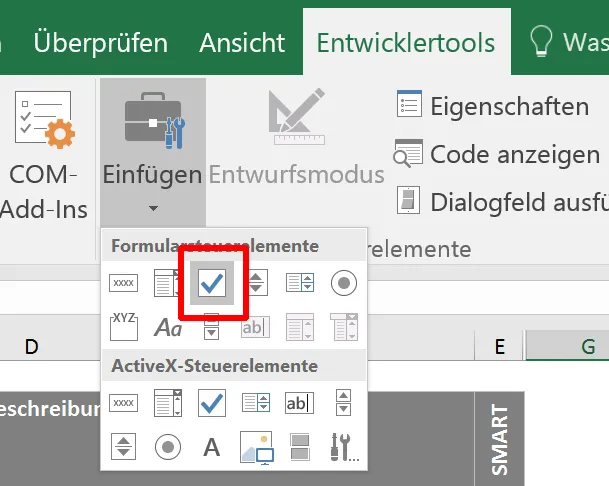The height and width of the screenshot is (486, 609).
Task: Click the SMART header cell
Action: click(x=499, y=439)
